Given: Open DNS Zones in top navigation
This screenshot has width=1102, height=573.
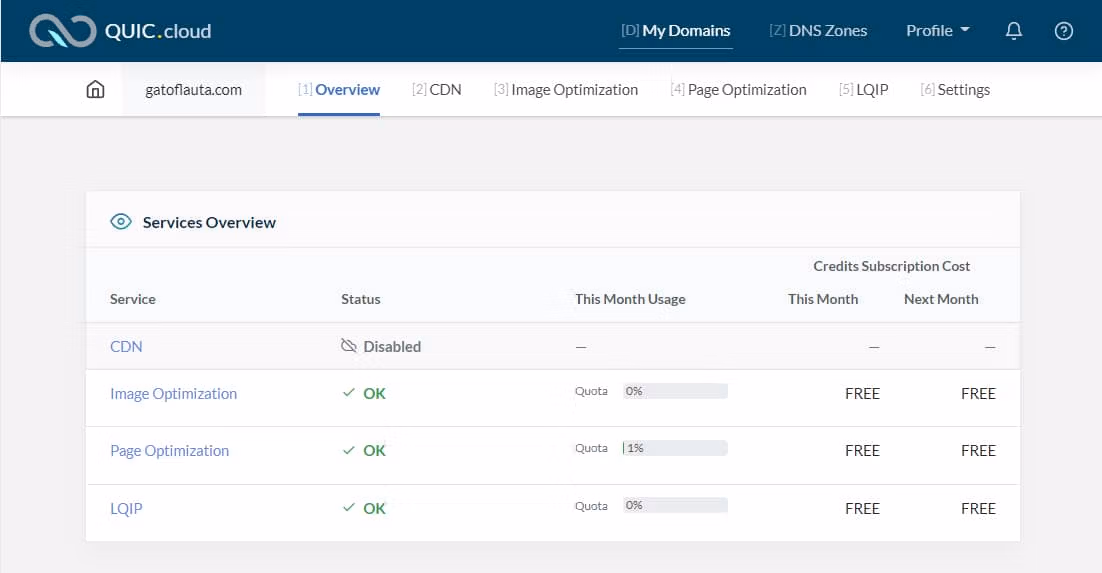Looking at the screenshot, I should (818, 31).
